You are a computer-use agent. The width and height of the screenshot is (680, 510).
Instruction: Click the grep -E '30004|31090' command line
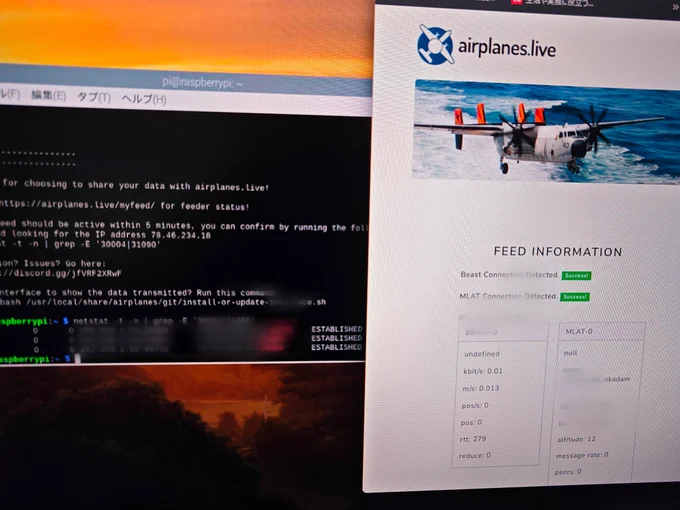[x=80, y=244]
